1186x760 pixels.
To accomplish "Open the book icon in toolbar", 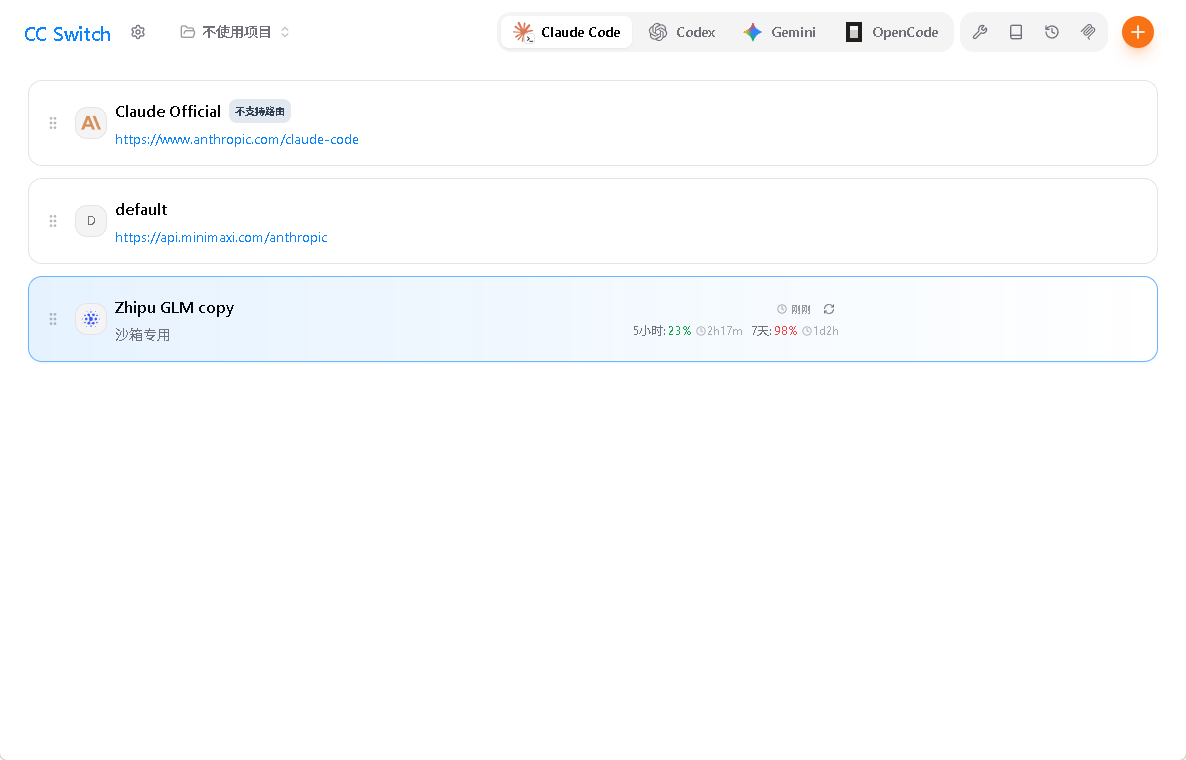I will tap(1016, 32).
